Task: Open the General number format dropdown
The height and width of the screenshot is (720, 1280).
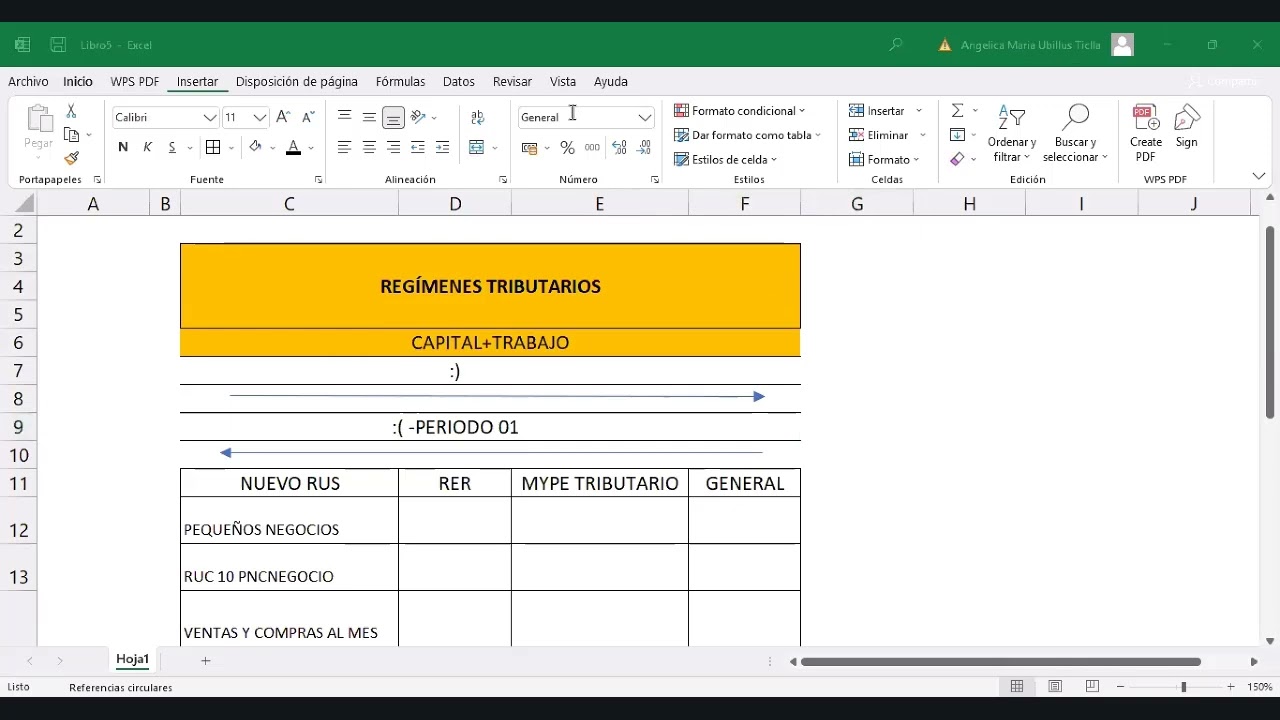Action: point(645,117)
